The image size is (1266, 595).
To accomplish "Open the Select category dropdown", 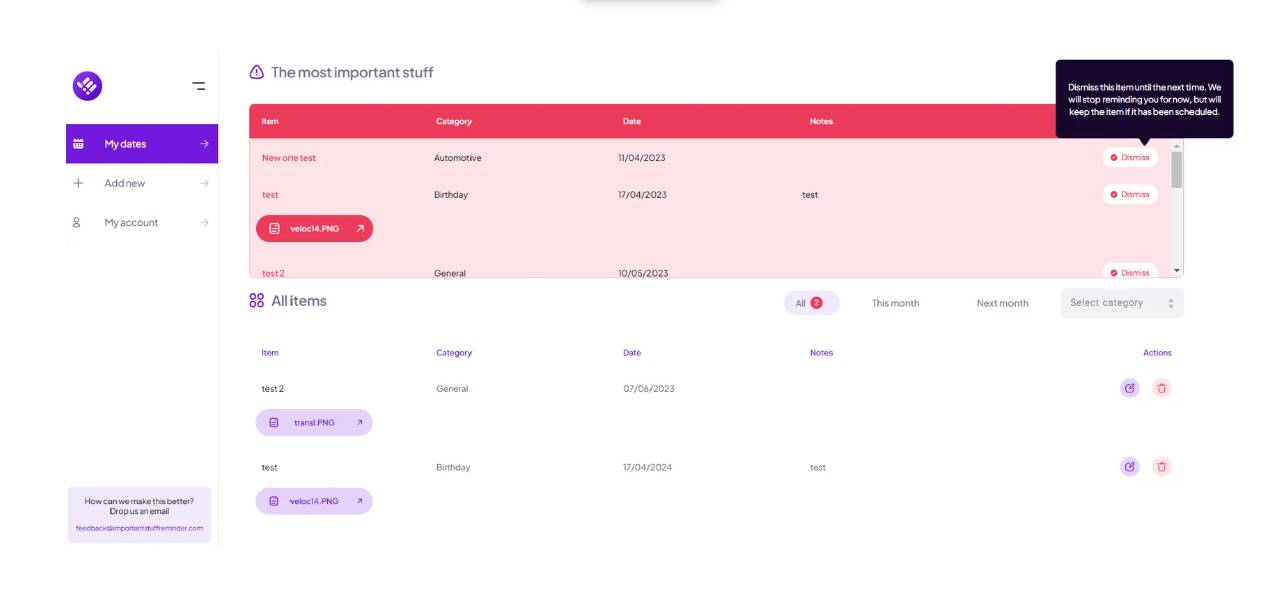I will click(x=1121, y=303).
